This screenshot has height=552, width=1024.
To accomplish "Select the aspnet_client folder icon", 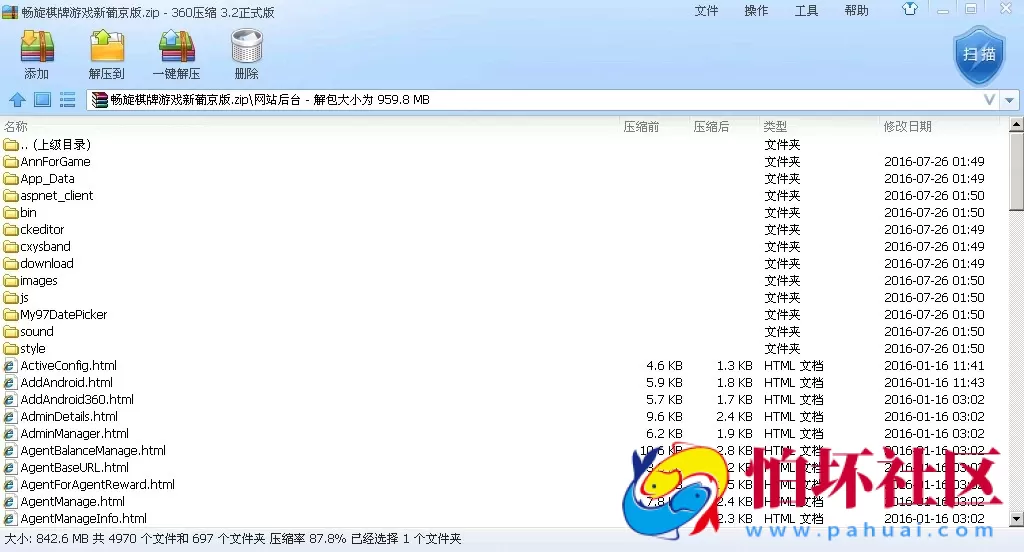I will coord(10,195).
